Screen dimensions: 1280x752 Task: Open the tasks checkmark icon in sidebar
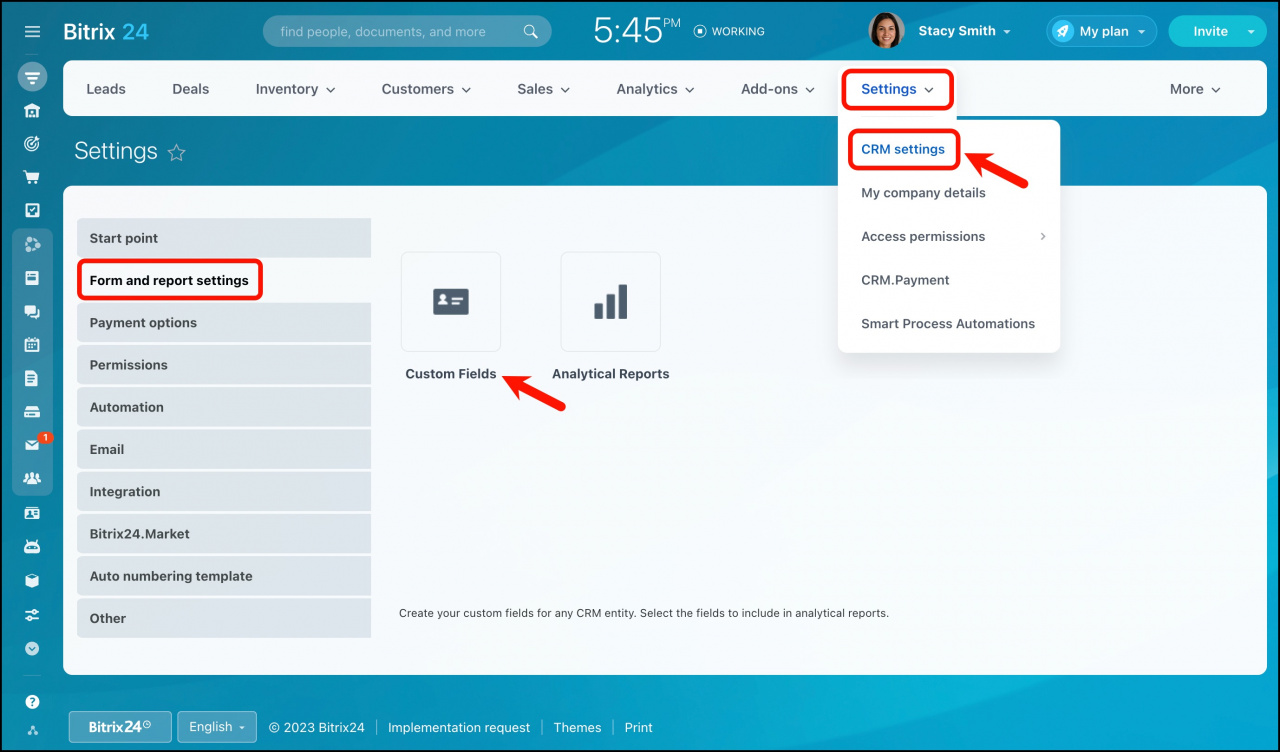[x=32, y=211]
